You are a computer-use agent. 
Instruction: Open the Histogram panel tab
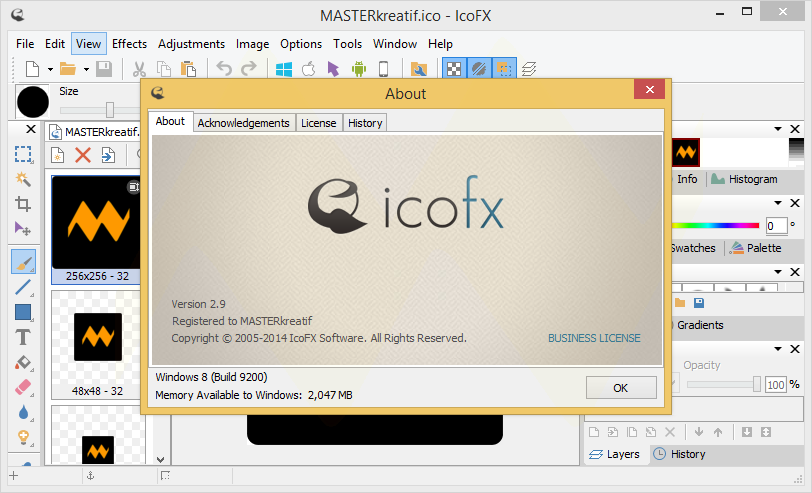(x=744, y=179)
